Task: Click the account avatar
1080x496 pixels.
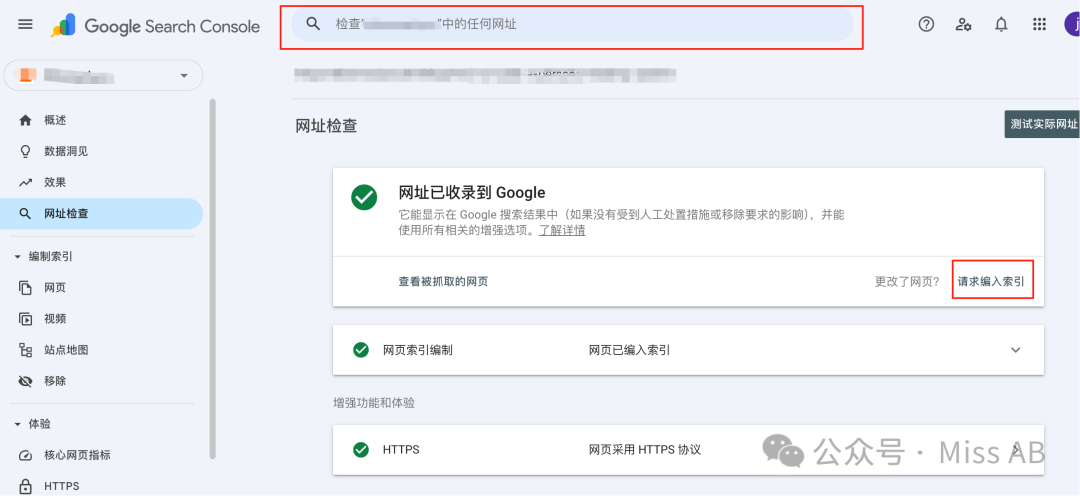Action: (x=1071, y=25)
